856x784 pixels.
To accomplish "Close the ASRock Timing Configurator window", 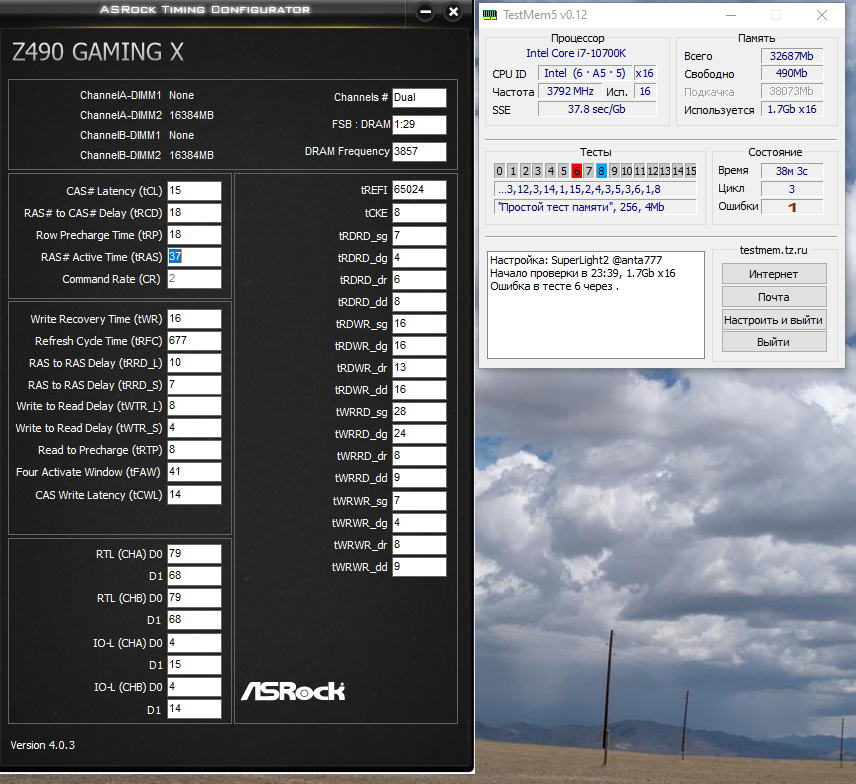I will (x=453, y=11).
